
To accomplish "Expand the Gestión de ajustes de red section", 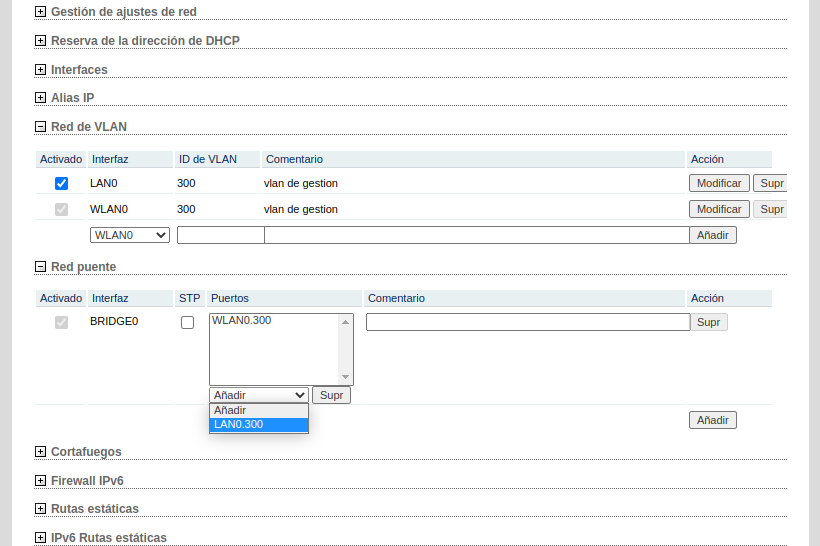I will tap(40, 12).
